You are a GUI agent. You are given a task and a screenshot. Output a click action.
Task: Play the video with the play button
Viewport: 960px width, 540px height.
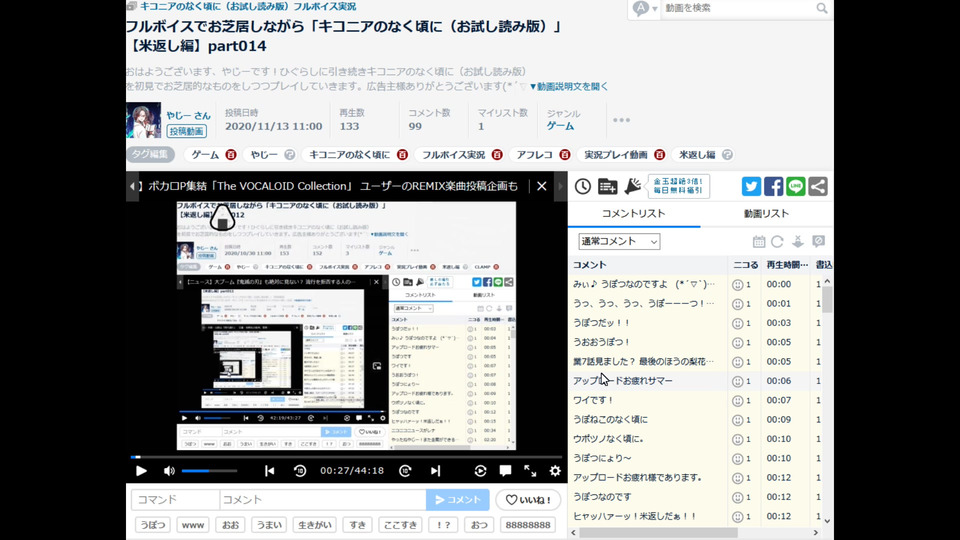[x=141, y=471]
